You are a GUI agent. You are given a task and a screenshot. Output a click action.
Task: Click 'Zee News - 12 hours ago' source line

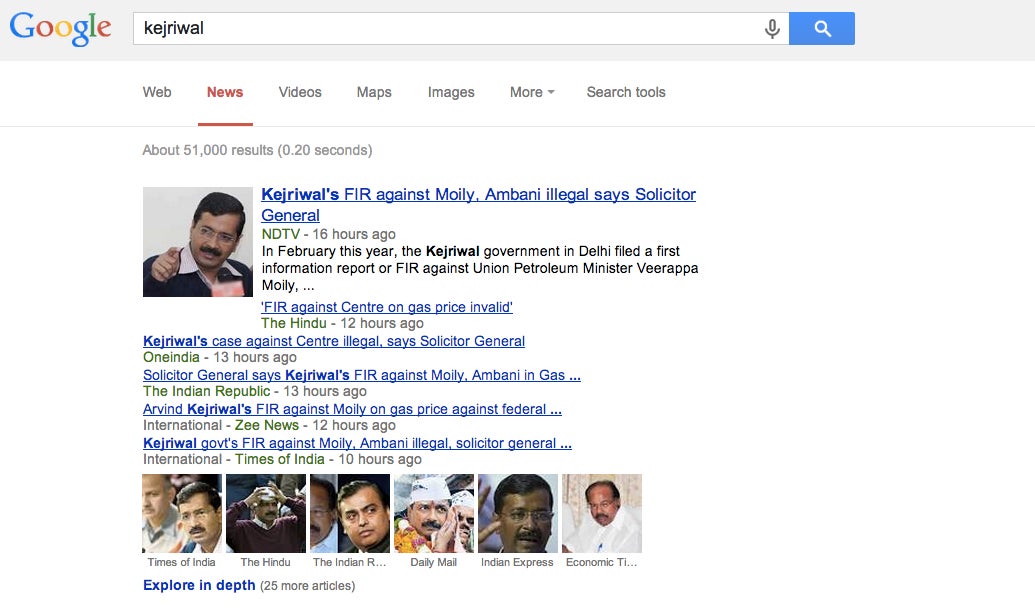(x=315, y=425)
